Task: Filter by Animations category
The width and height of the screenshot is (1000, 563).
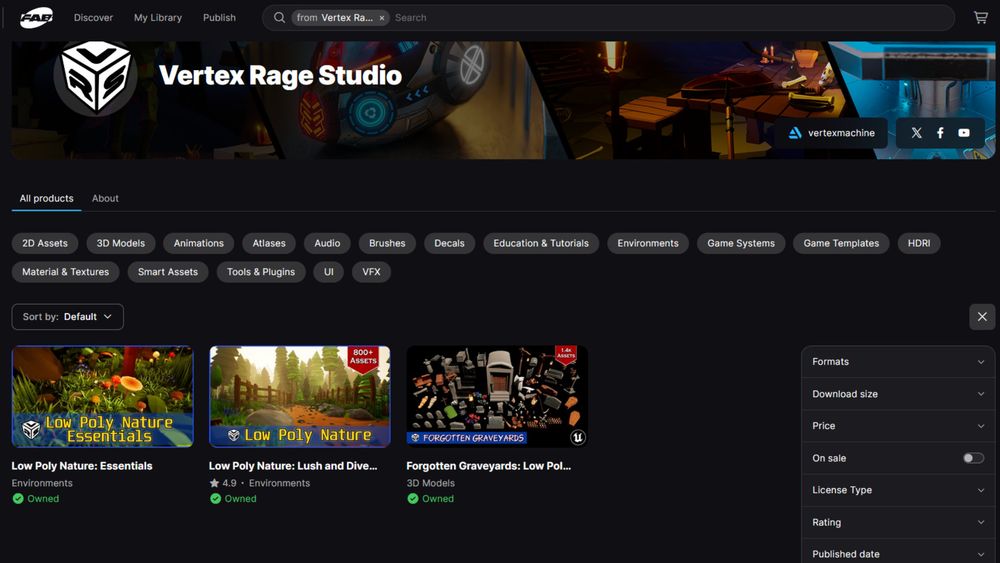Action: click(x=198, y=243)
